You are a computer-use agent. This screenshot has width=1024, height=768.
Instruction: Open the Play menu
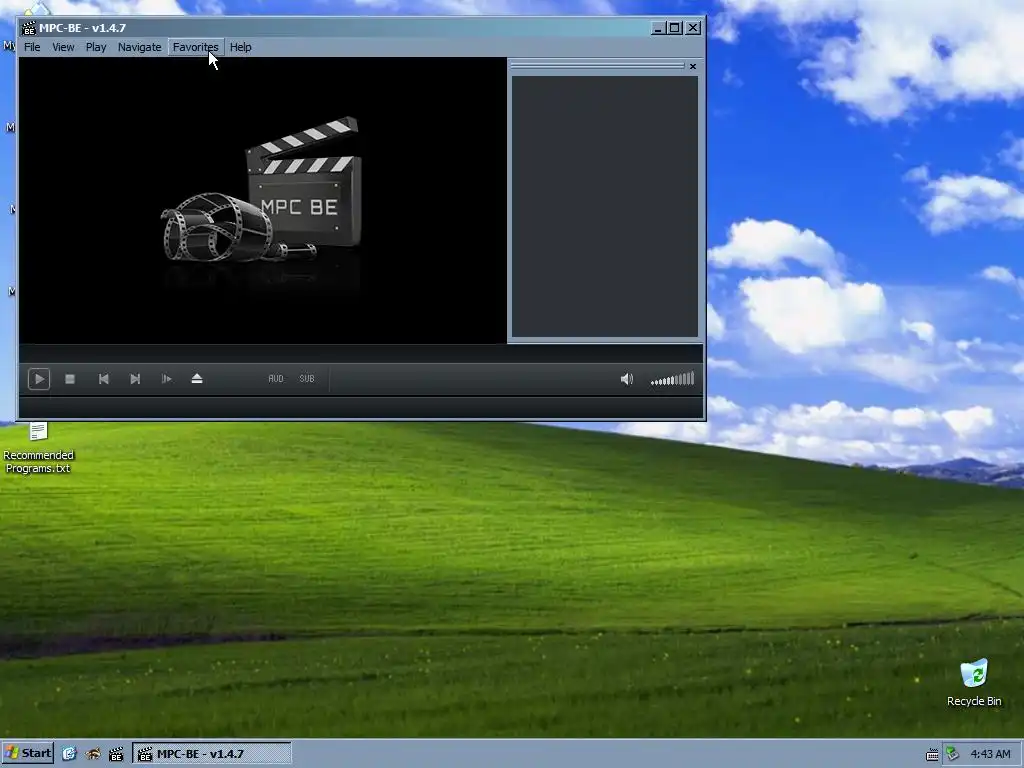(x=96, y=47)
